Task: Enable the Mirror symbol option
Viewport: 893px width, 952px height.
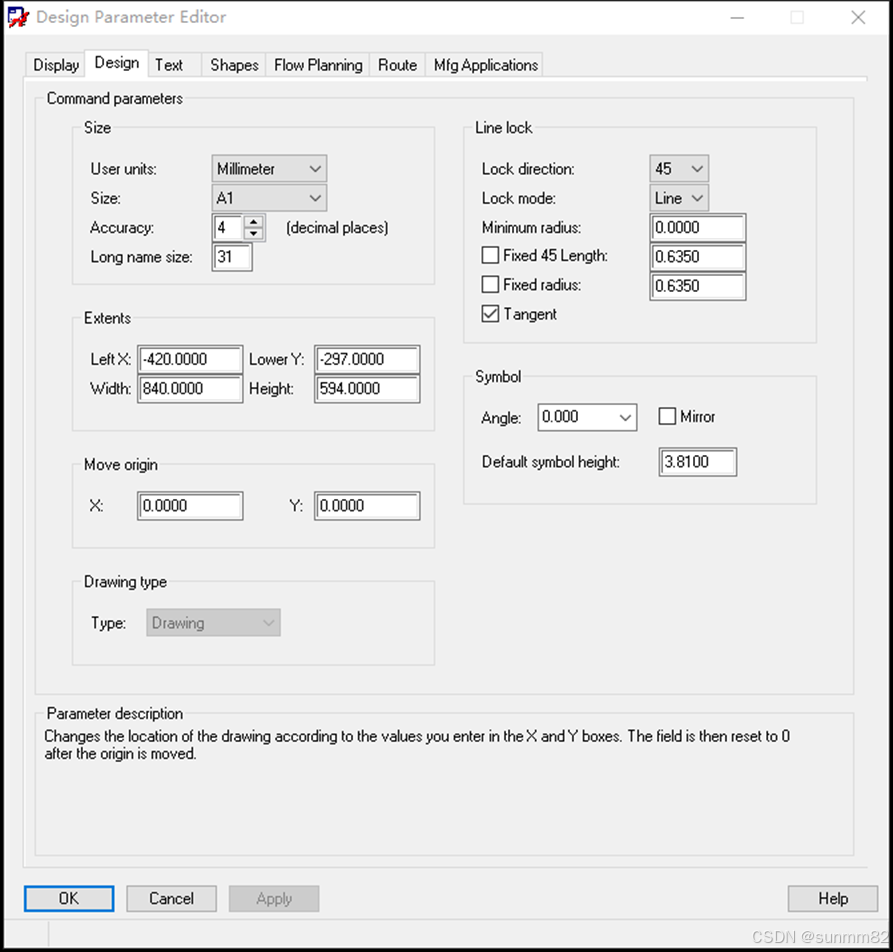Action: pos(667,417)
